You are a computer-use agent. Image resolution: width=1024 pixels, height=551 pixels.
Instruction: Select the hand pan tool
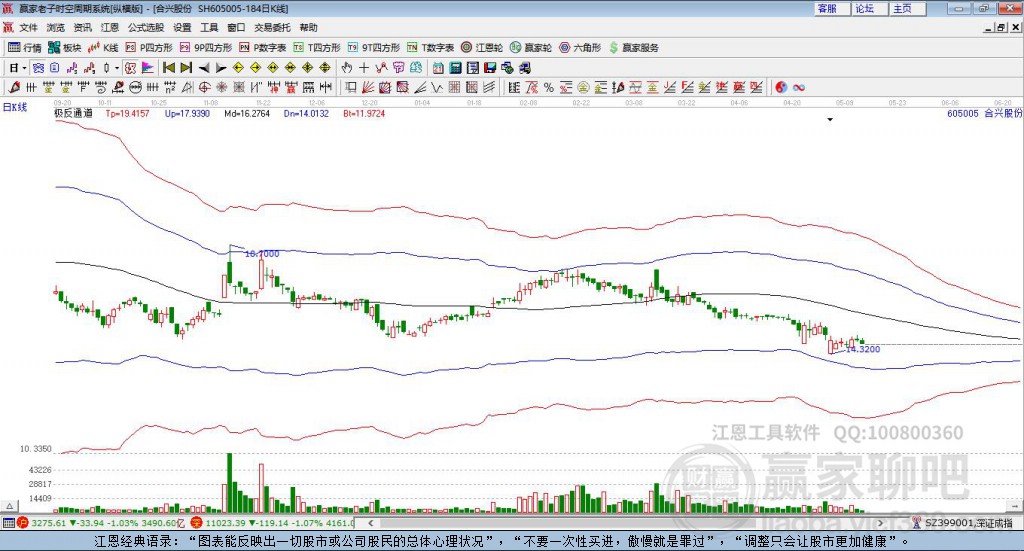click(347, 68)
